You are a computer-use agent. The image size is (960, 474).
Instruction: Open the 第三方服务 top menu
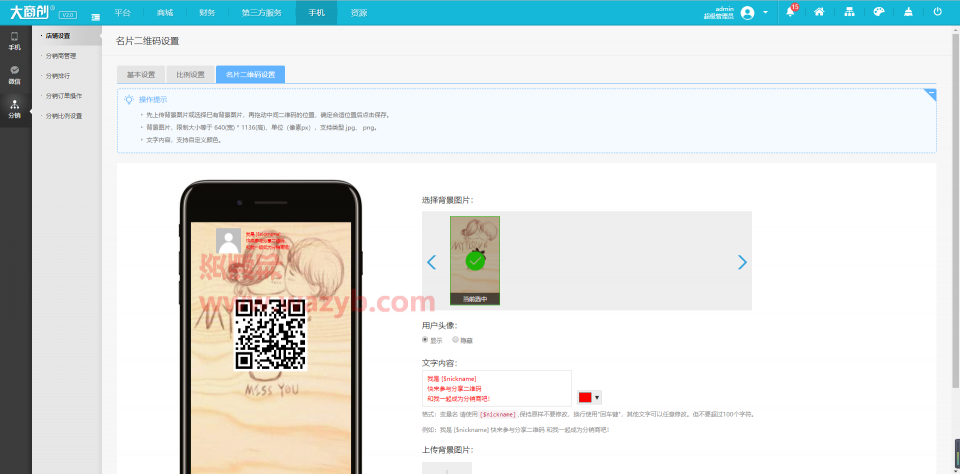[261, 12]
